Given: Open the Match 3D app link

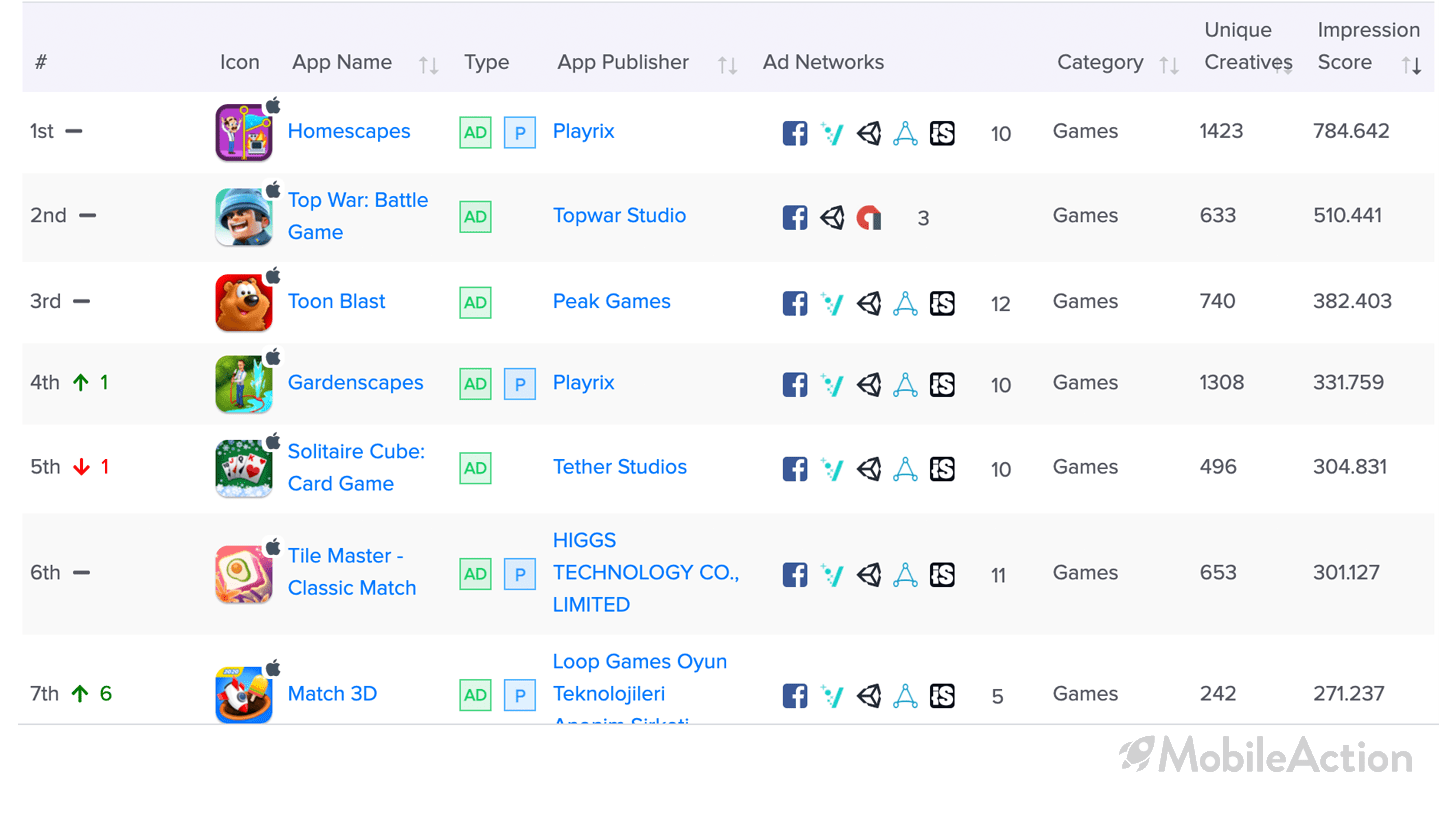Looking at the screenshot, I should [x=332, y=694].
